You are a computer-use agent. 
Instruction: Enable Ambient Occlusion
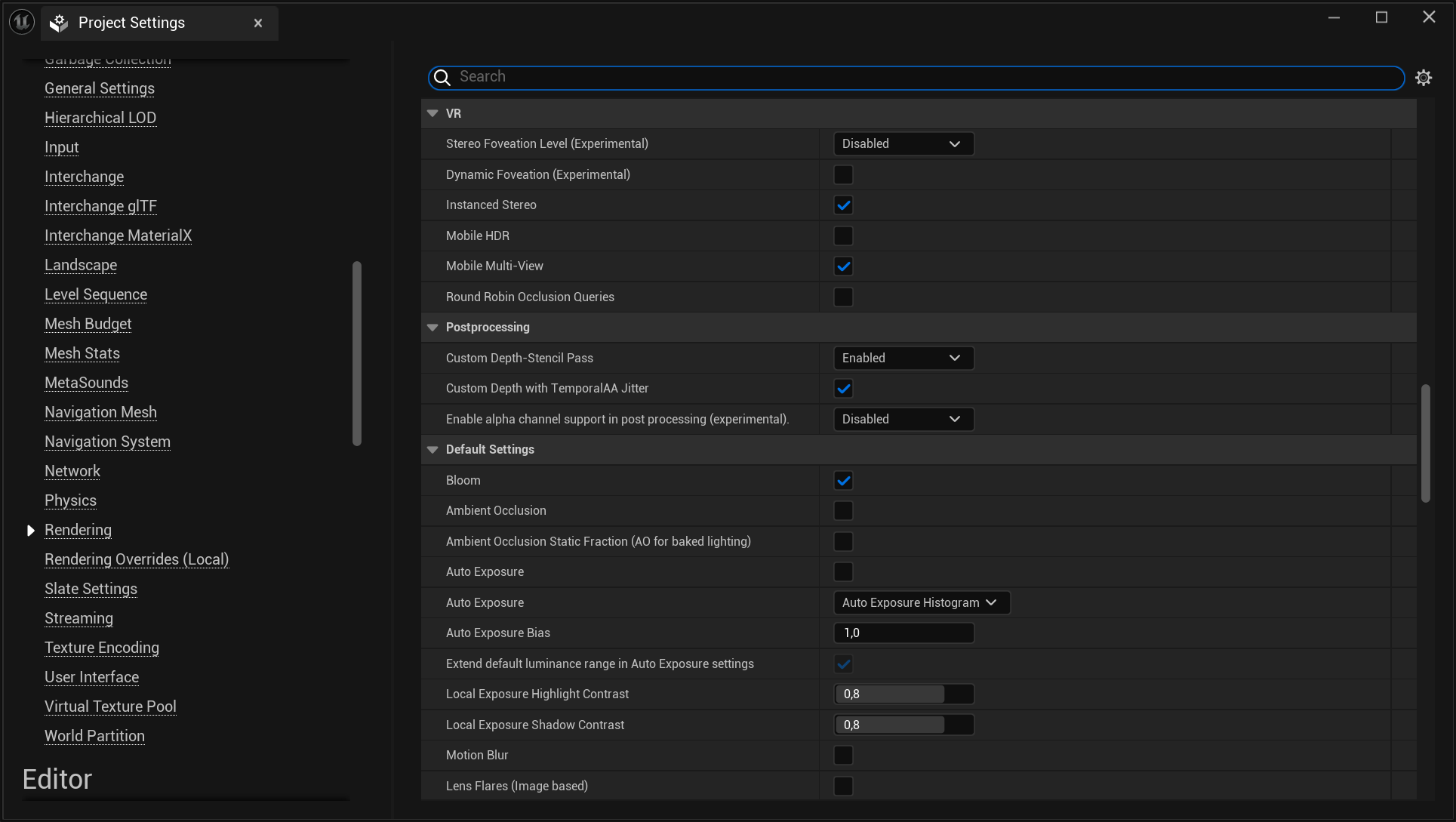coord(843,510)
